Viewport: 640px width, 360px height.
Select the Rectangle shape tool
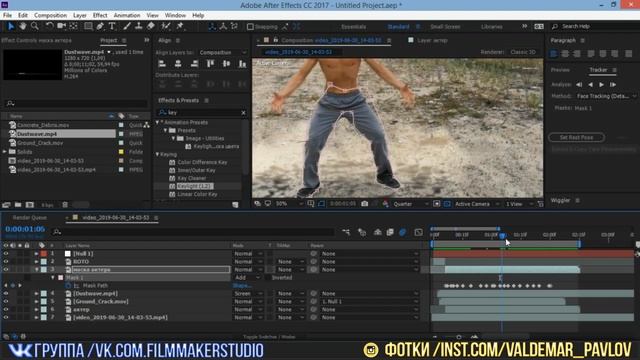pyautogui.click(x=88, y=27)
